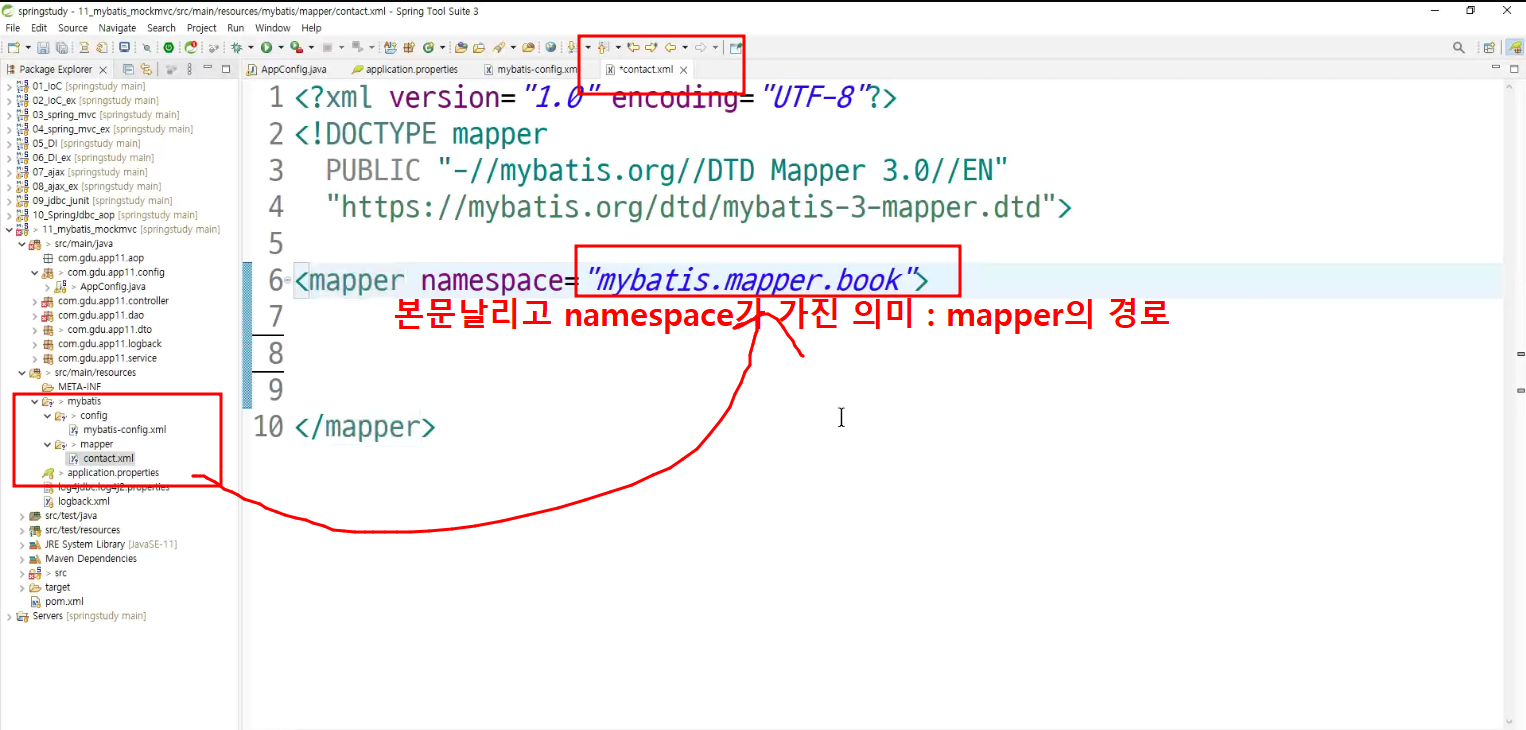Open the Window menu
1526x730 pixels.
tap(273, 28)
